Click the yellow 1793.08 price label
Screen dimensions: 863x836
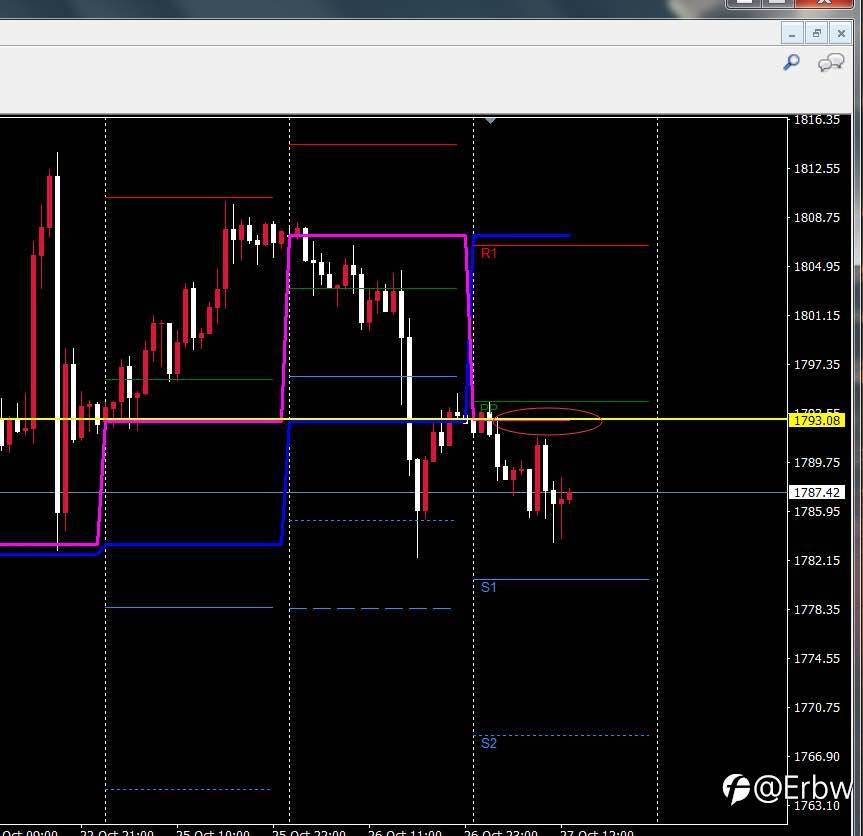(817, 420)
